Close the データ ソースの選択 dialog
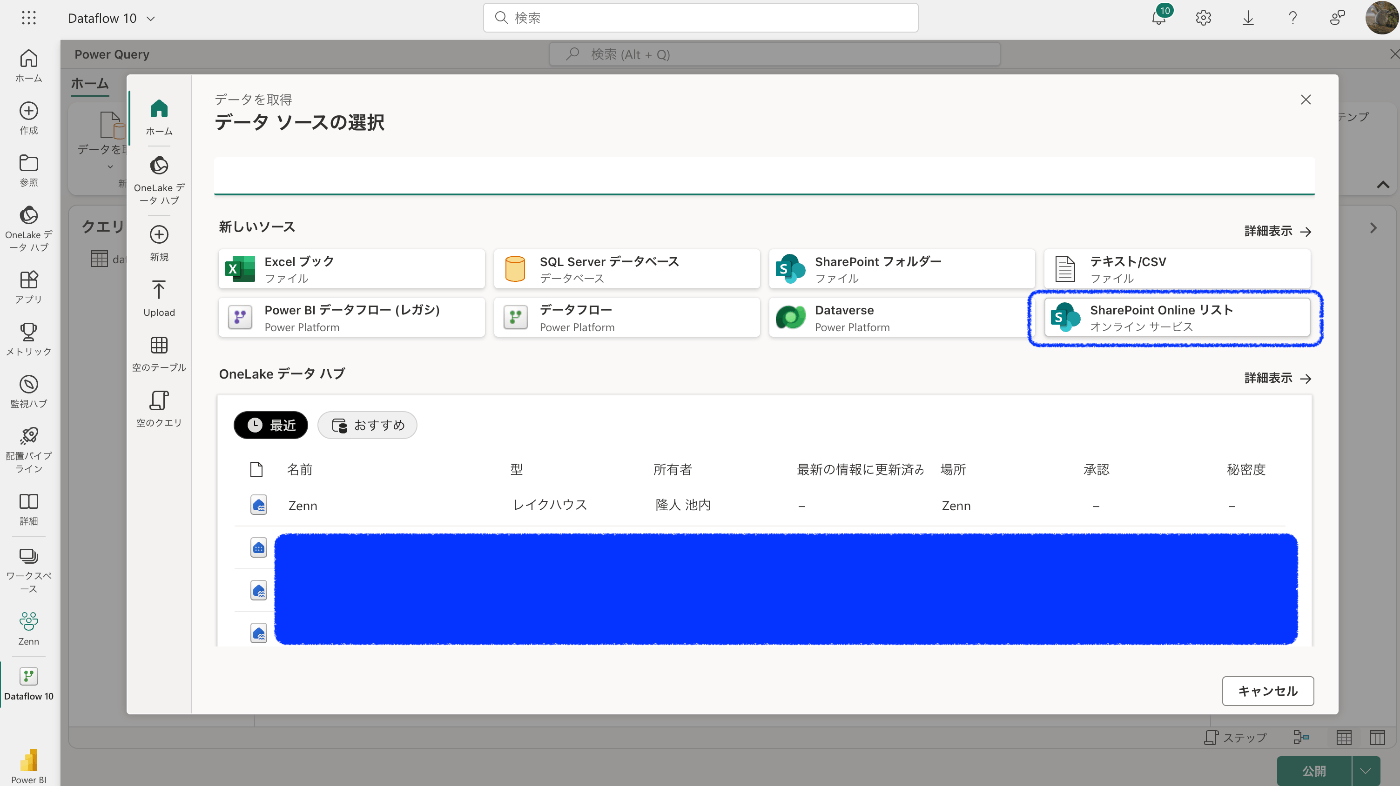The height and width of the screenshot is (786, 1400). tap(1305, 100)
